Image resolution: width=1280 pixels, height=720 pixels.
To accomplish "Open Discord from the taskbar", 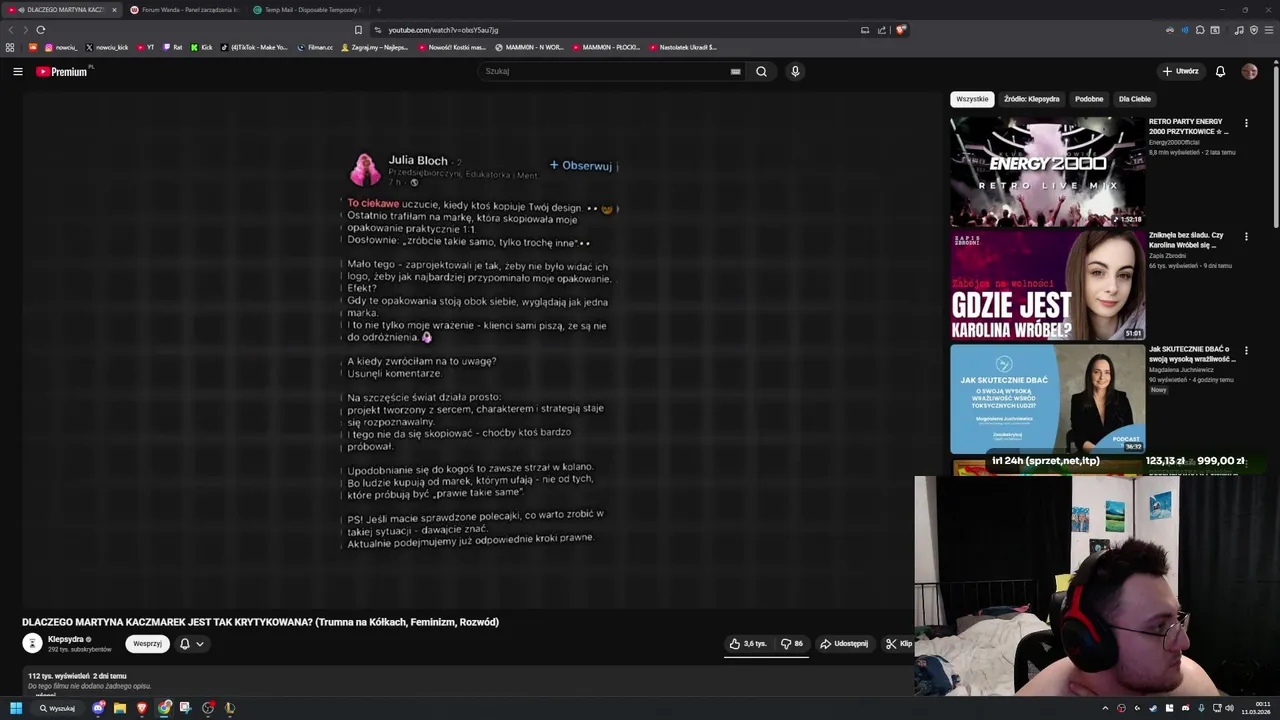I will point(98,708).
